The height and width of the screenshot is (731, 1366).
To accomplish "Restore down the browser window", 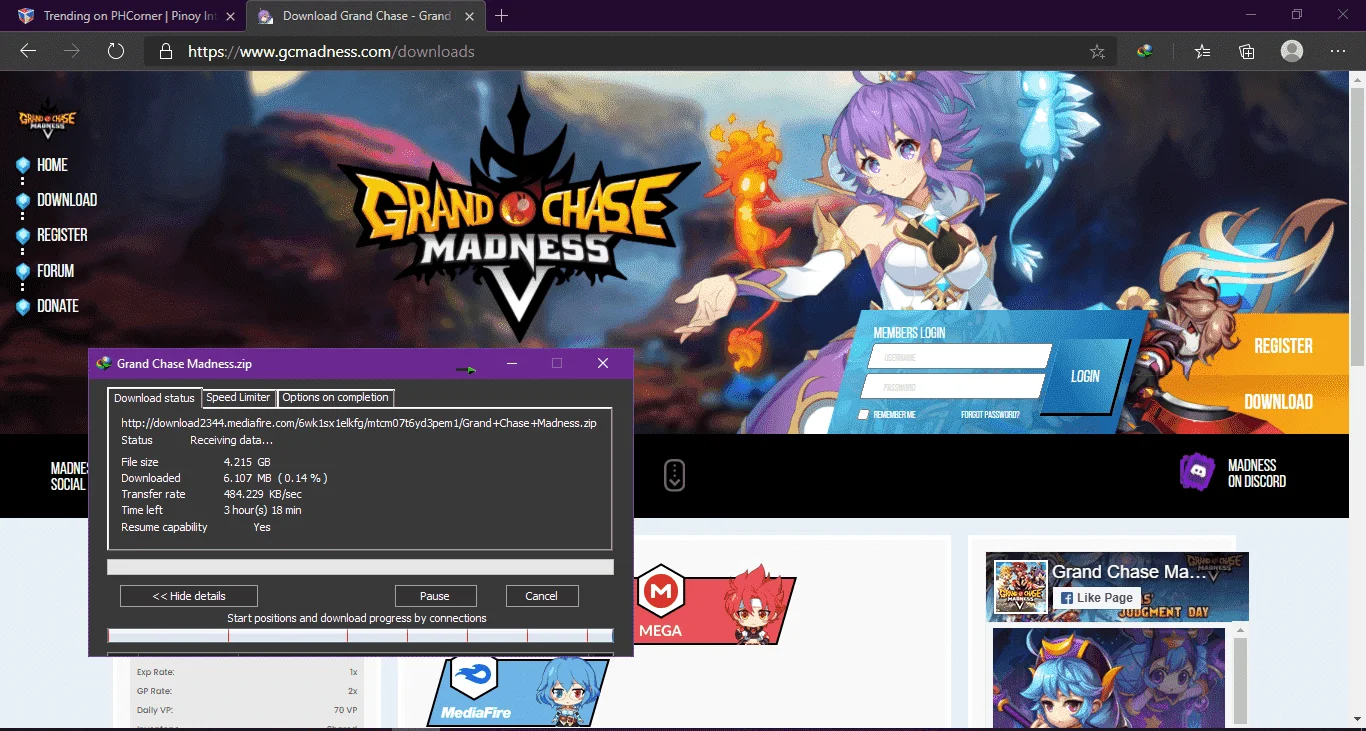I will coord(1297,15).
